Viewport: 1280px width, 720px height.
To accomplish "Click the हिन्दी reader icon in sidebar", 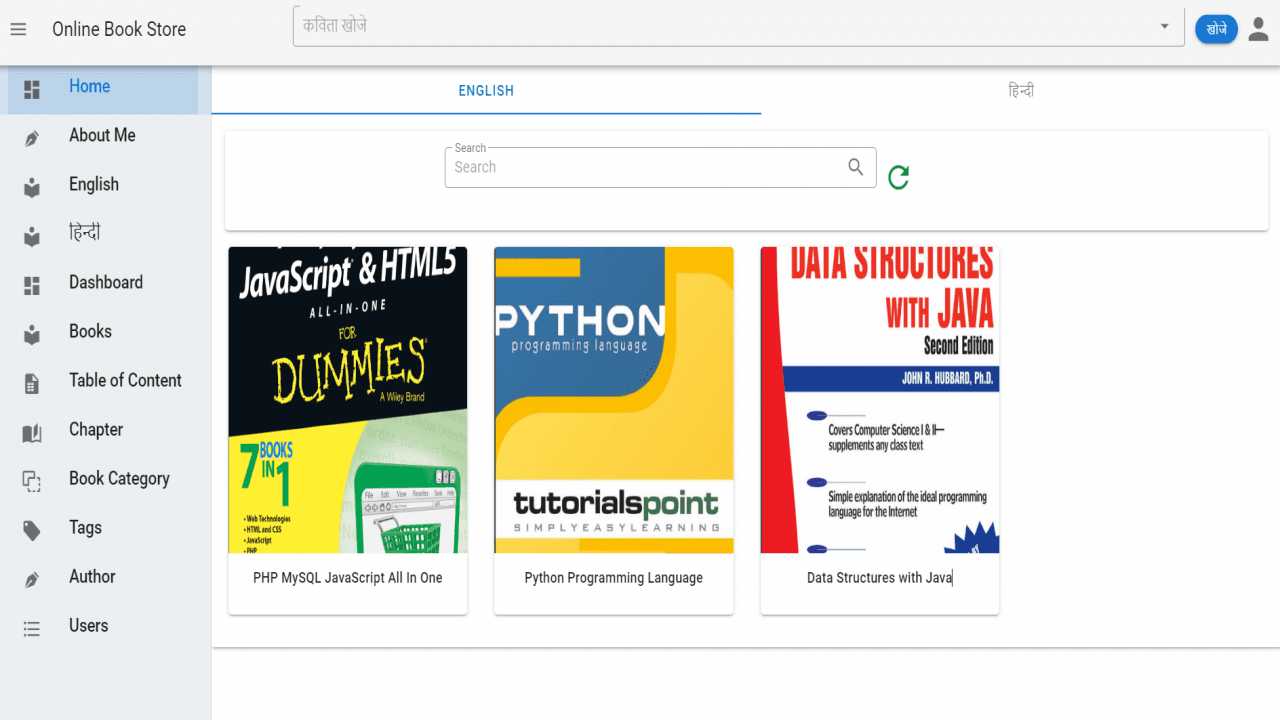I will pos(32,236).
